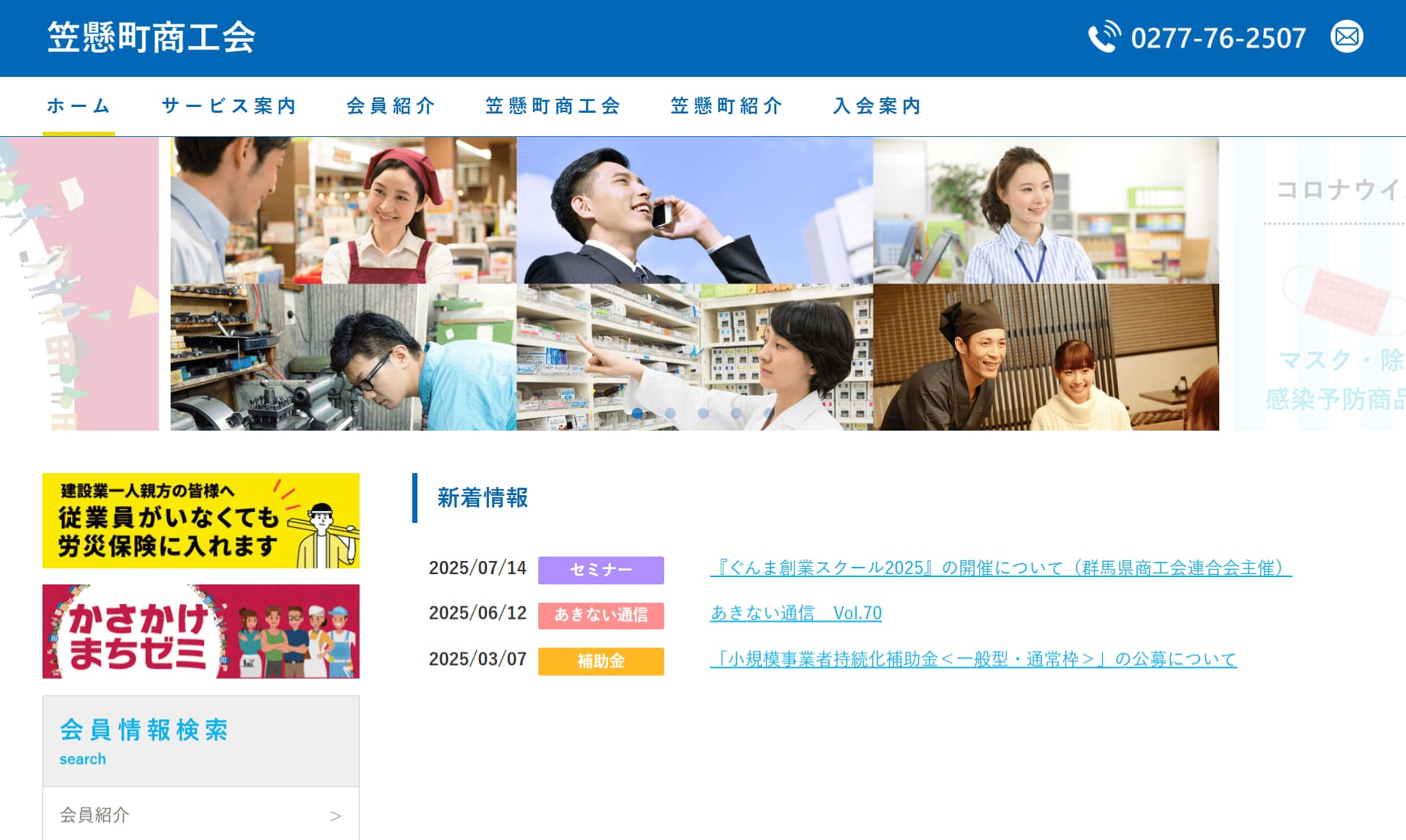The width and height of the screenshot is (1406, 840).
Task: Click the envelope mail icon in header
Action: click(x=1346, y=37)
